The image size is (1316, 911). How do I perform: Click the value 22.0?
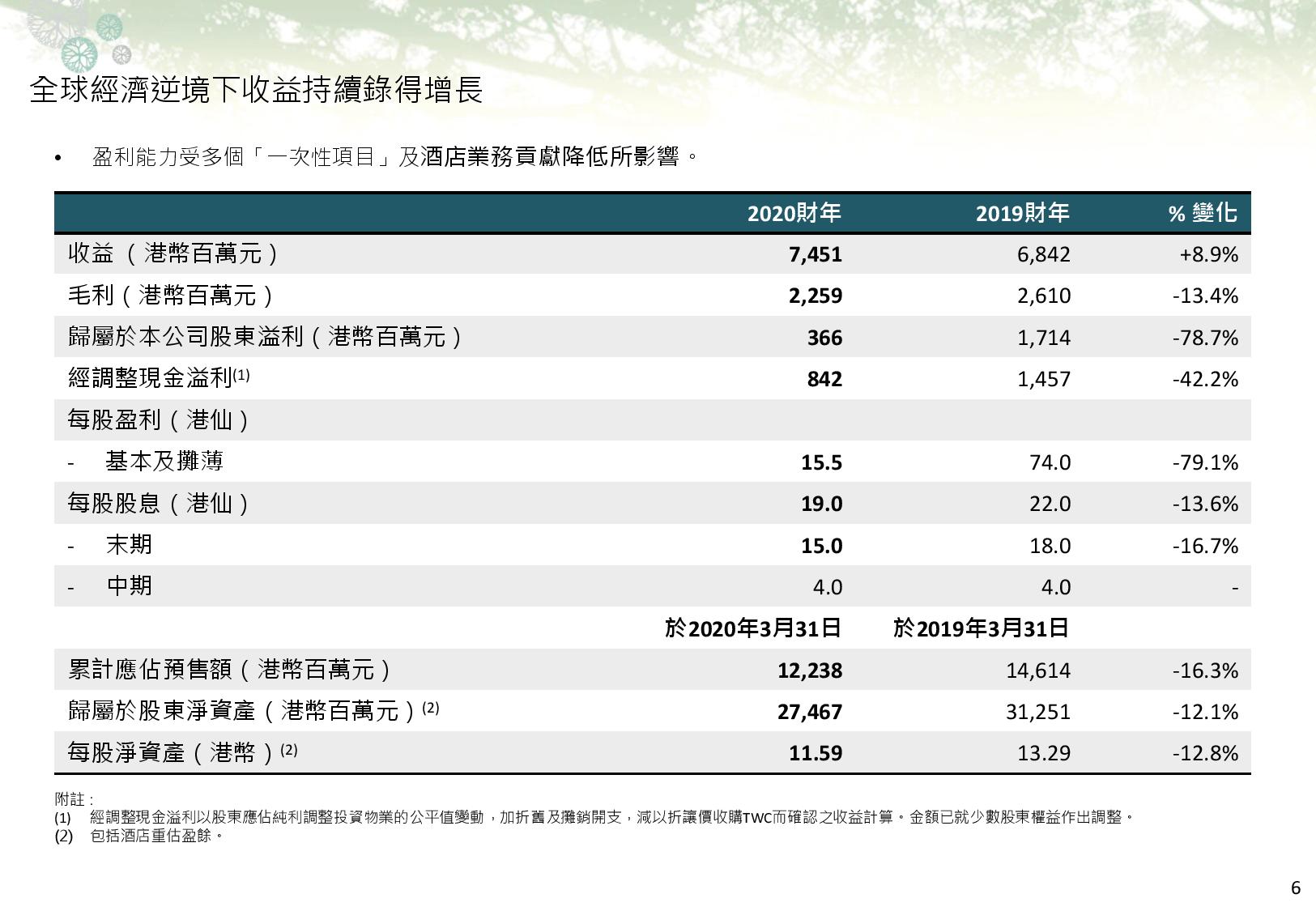[1050, 504]
